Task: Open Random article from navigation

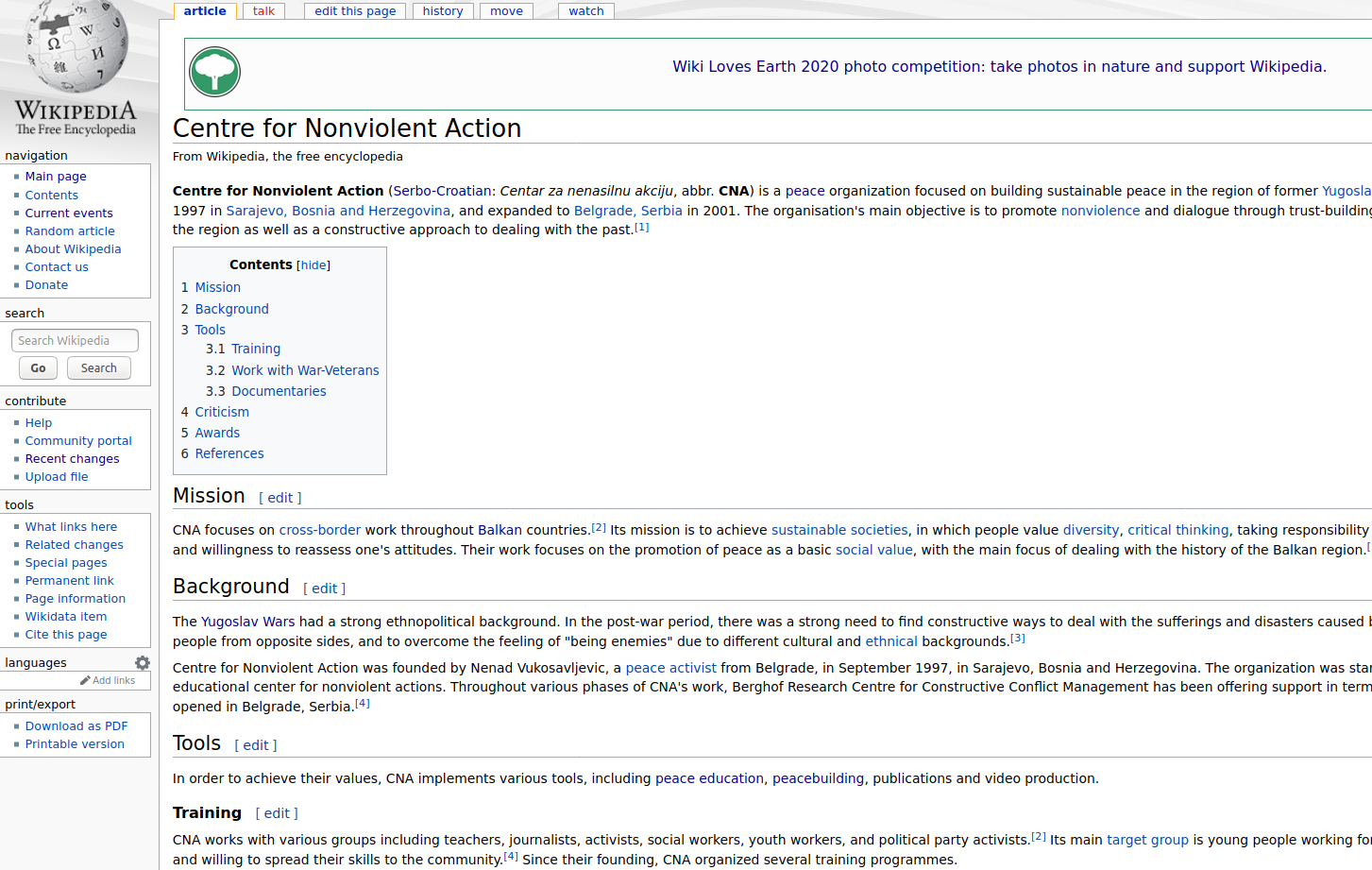Action: point(70,231)
